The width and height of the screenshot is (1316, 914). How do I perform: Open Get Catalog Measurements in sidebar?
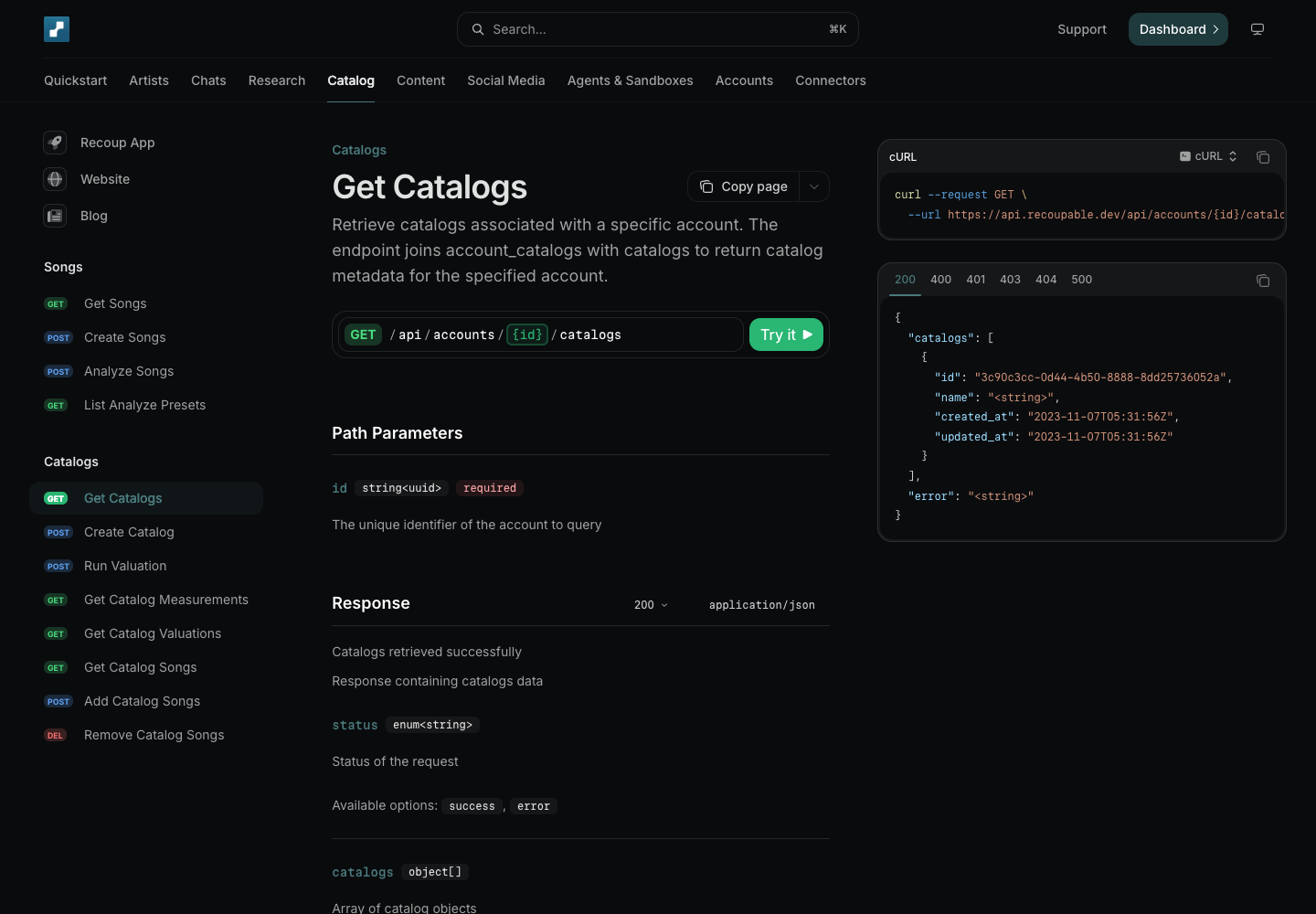[x=146, y=600]
